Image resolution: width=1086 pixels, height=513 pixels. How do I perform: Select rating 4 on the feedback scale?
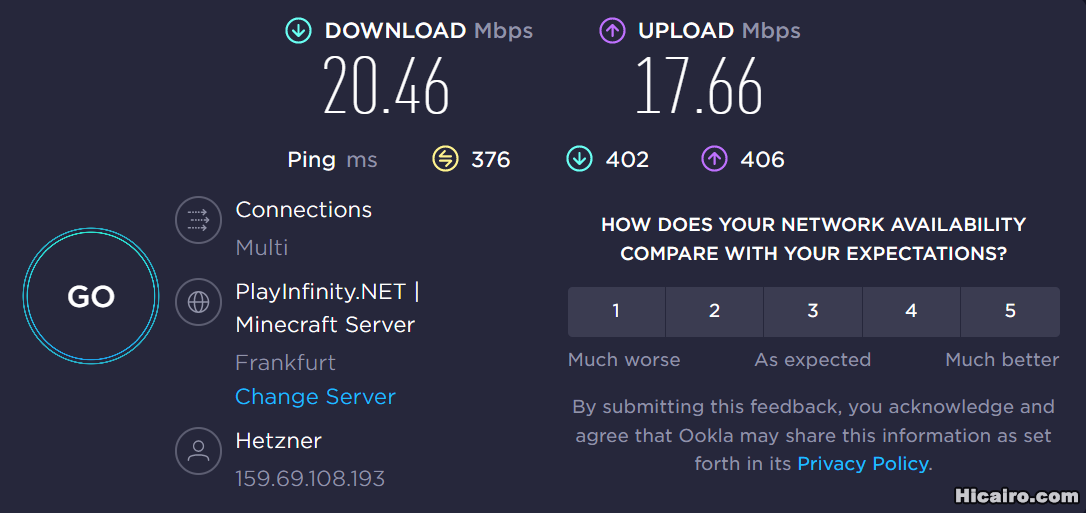click(911, 311)
